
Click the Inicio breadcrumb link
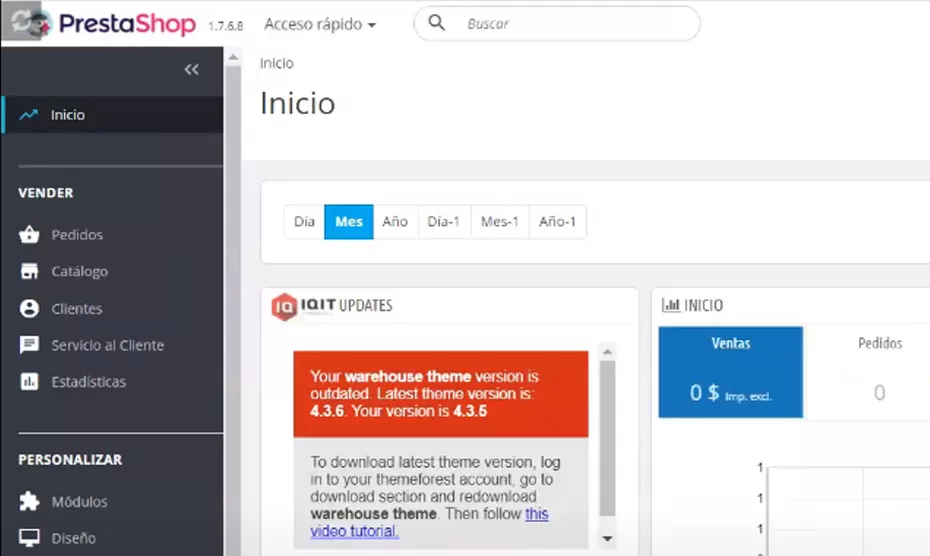pos(276,63)
